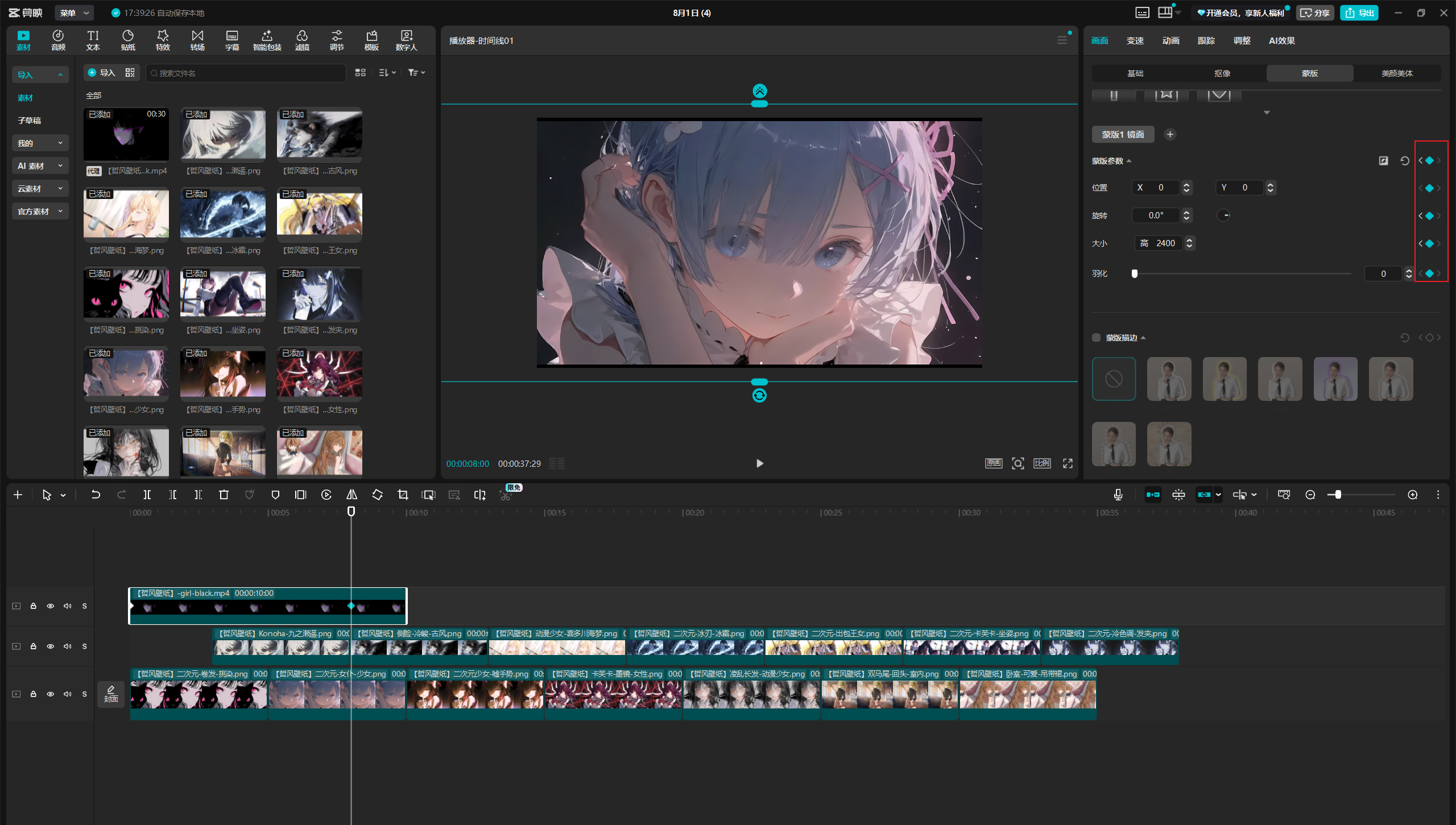The width and height of the screenshot is (1456, 825).
Task: Switch to the 抠像 cutout sub-tab
Action: 1223,73
